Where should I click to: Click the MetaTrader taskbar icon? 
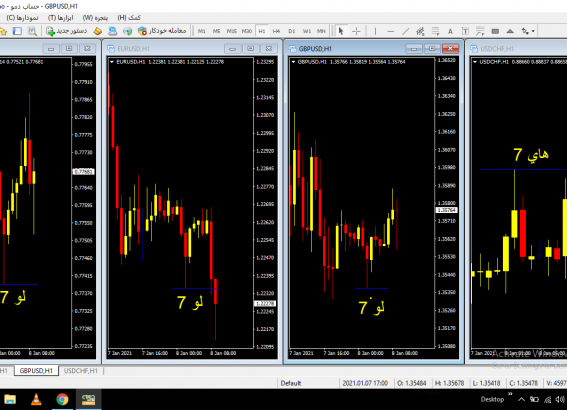coord(88,399)
